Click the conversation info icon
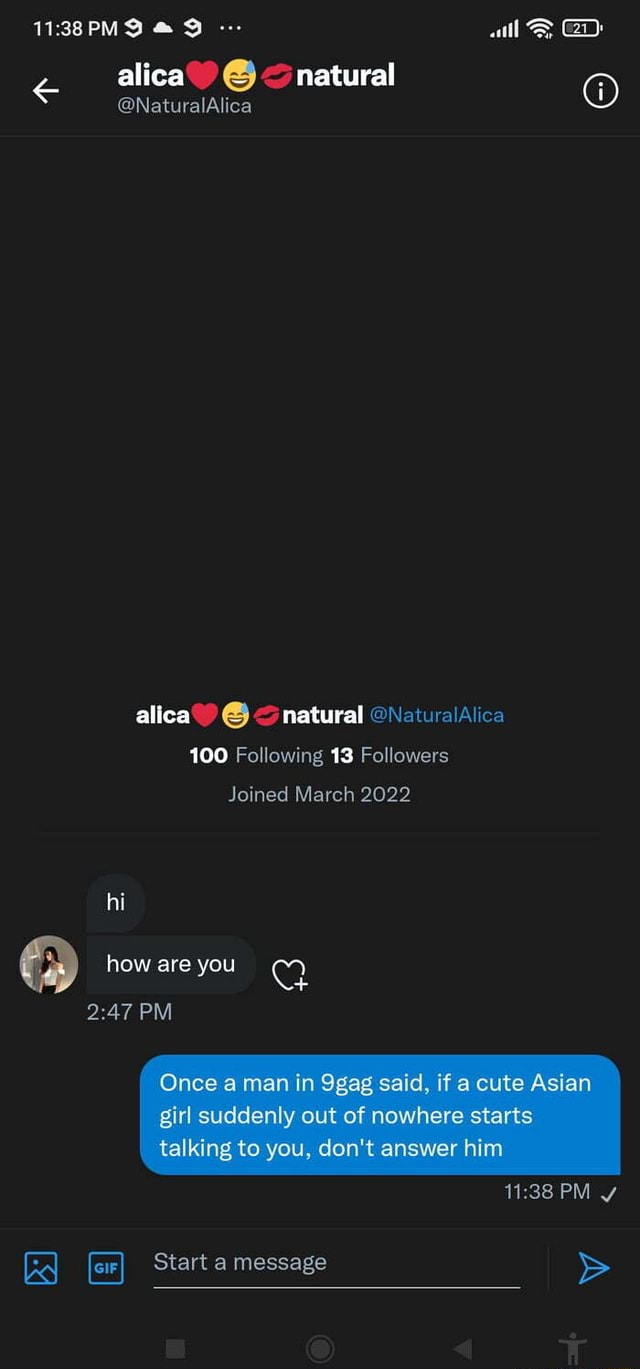Image resolution: width=640 pixels, height=1369 pixels. coord(600,91)
